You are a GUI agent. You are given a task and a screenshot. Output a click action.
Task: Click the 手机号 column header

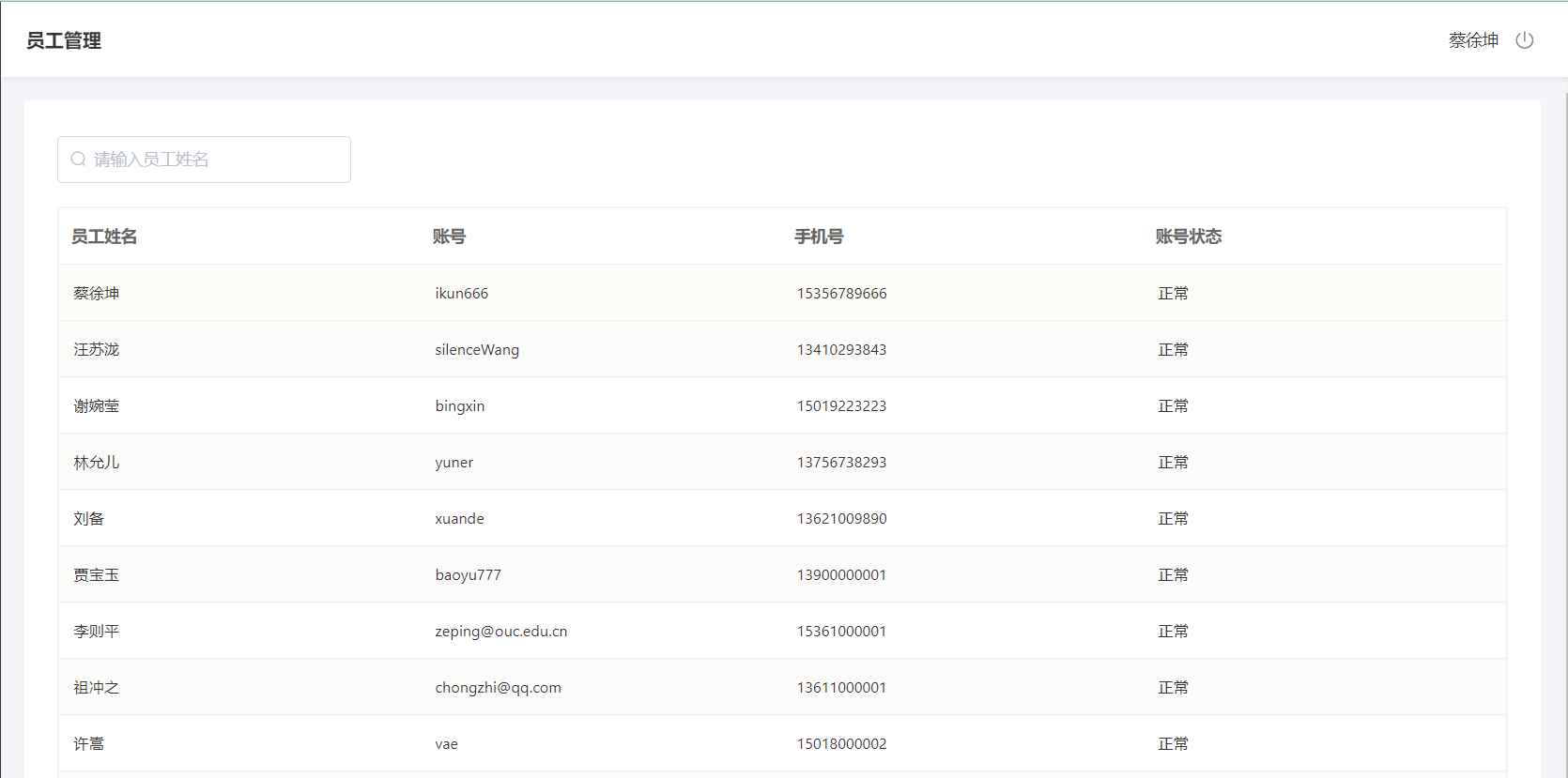coord(819,236)
